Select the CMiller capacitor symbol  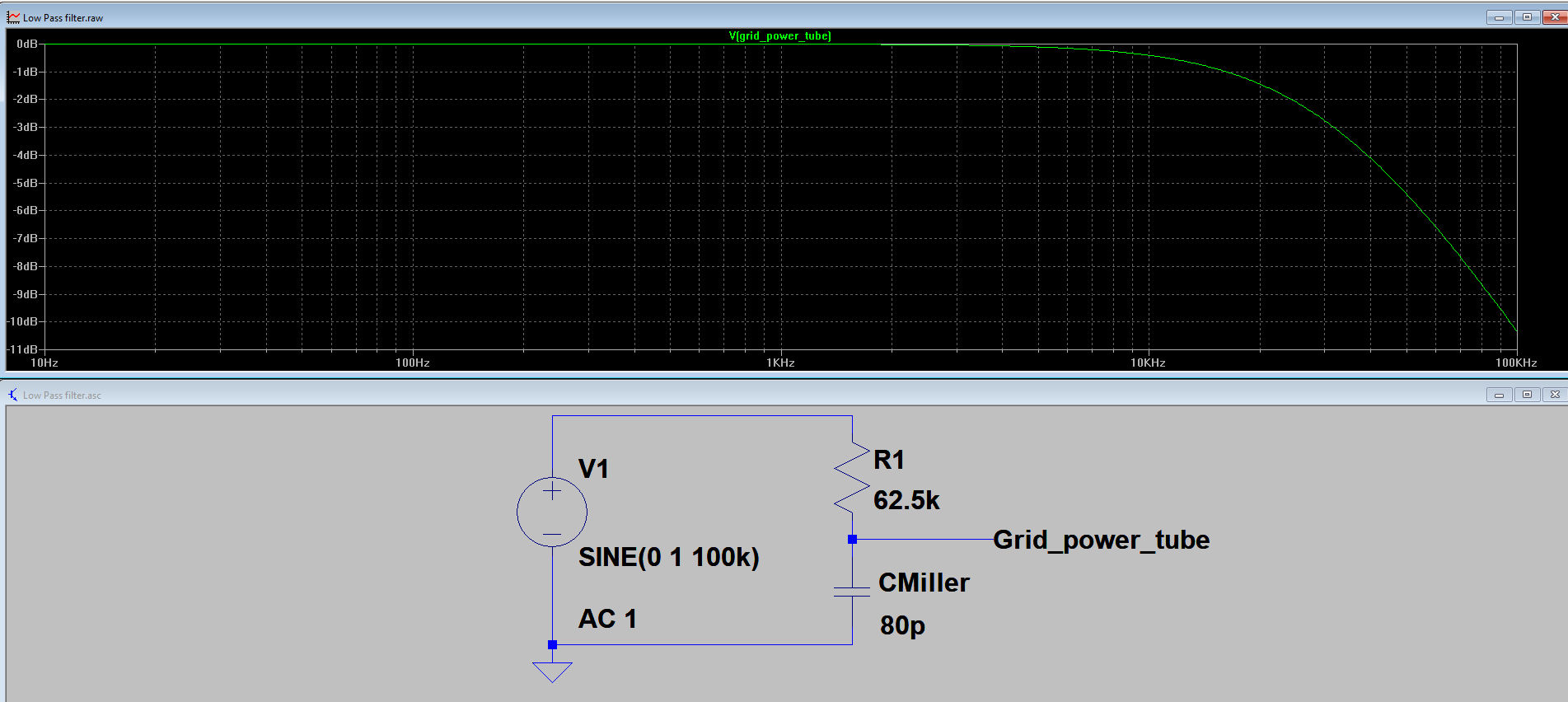[852, 591]
